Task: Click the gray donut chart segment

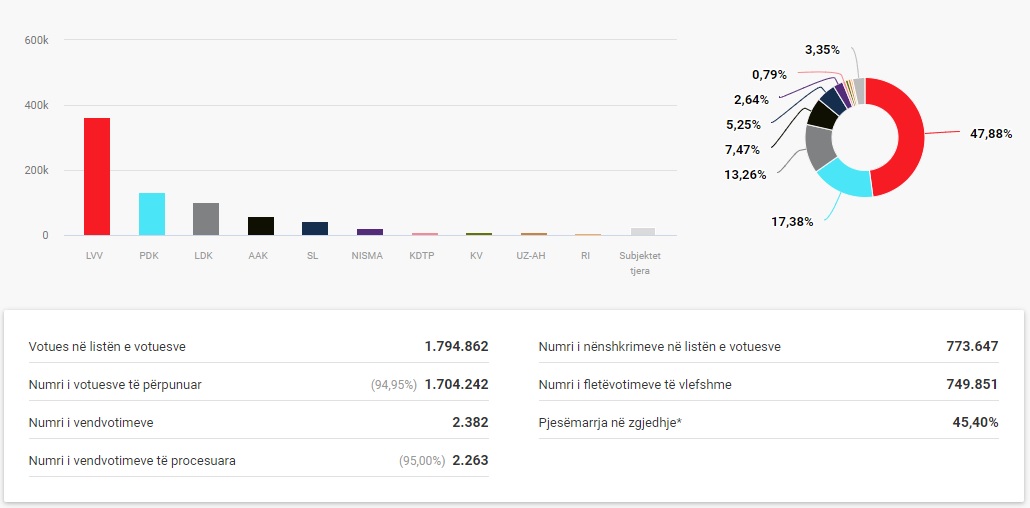Action: pyautogui.click(x=820, y=147)
